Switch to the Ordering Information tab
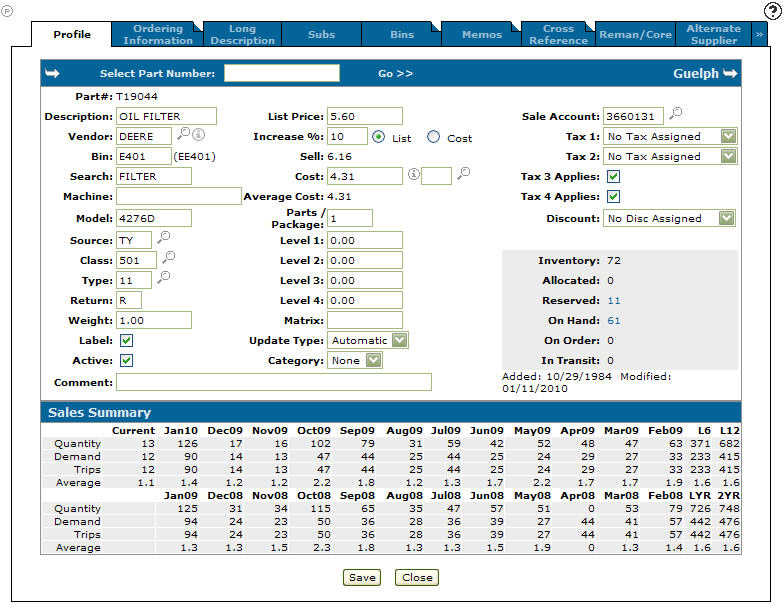 tap(158, 34)
